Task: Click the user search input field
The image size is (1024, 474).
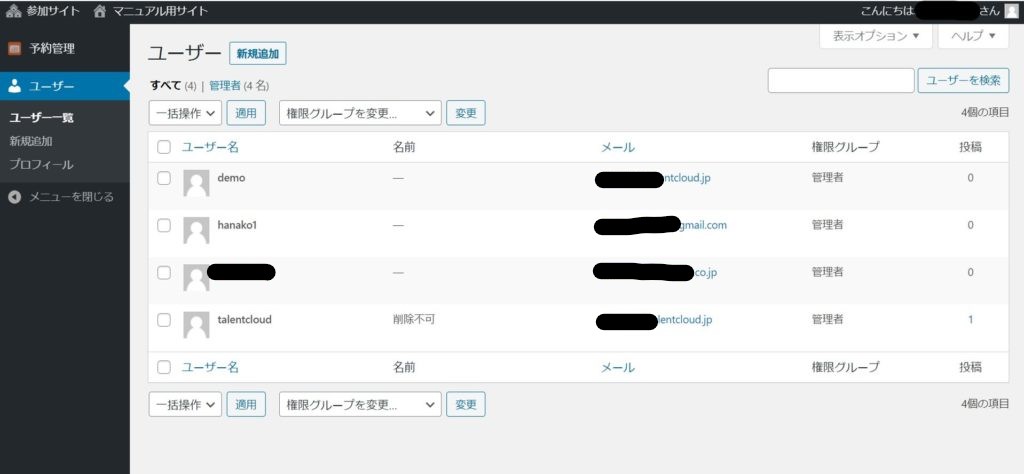Action: 840,81
